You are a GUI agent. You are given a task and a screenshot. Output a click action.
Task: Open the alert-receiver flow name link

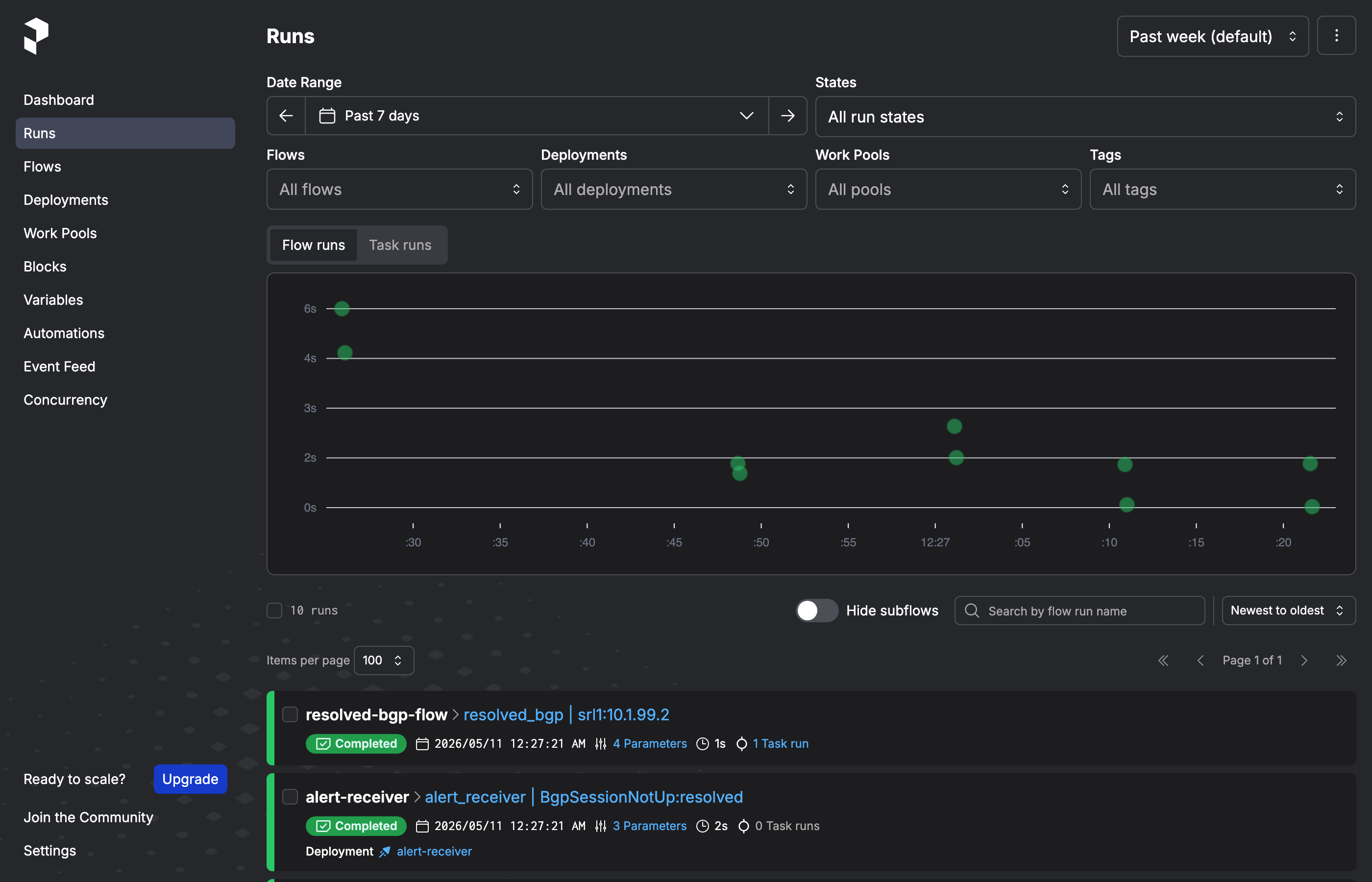[357, 797]
